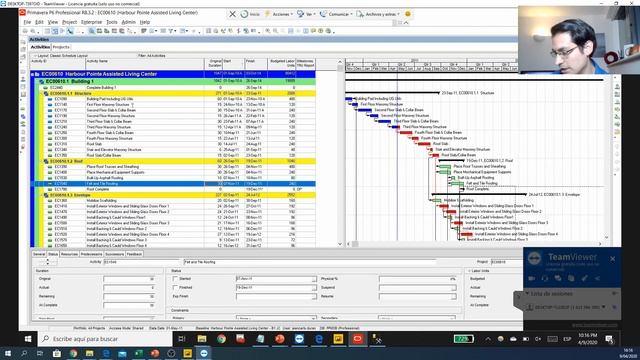This screenshot has width=640, height=360.
Task: Open the Enterprise menu
Action: (x=91, y=22)
